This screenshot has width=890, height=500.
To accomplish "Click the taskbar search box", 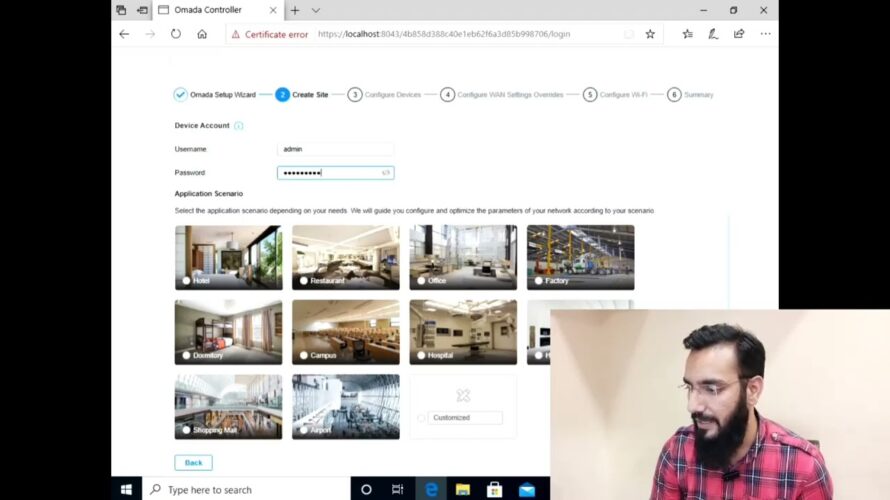I will click(246, 489).
